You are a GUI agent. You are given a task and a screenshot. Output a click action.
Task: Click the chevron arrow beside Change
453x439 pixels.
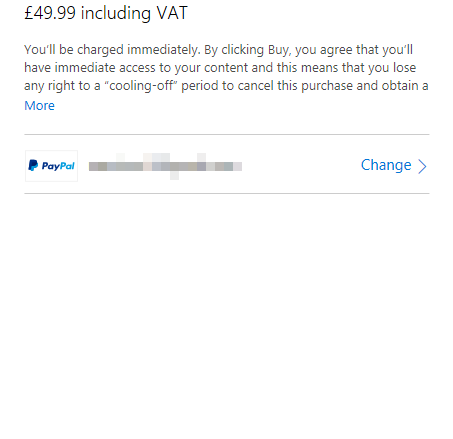422,166
